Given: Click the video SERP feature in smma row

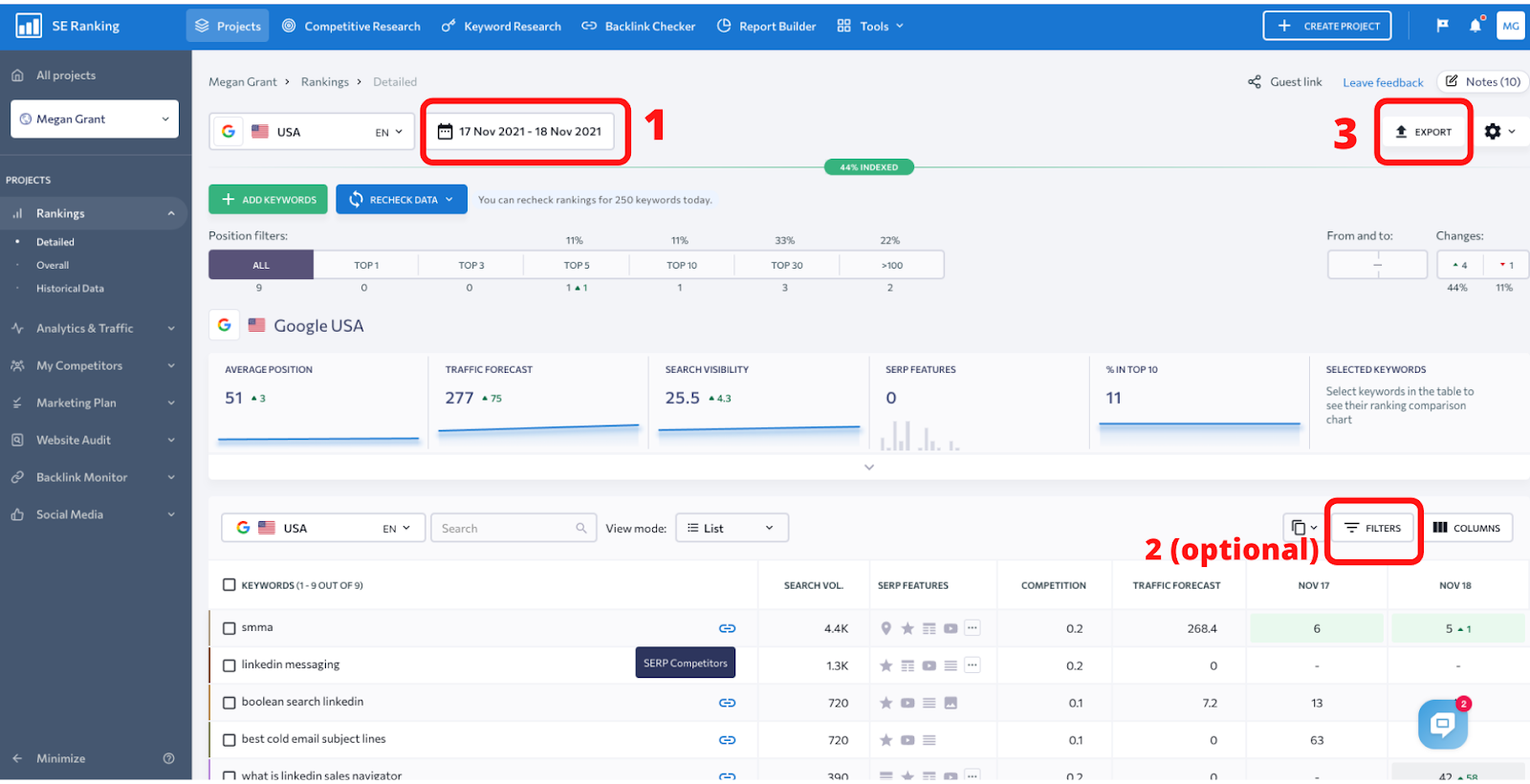Looking at the screenshot, I should [x=951, y=628].
